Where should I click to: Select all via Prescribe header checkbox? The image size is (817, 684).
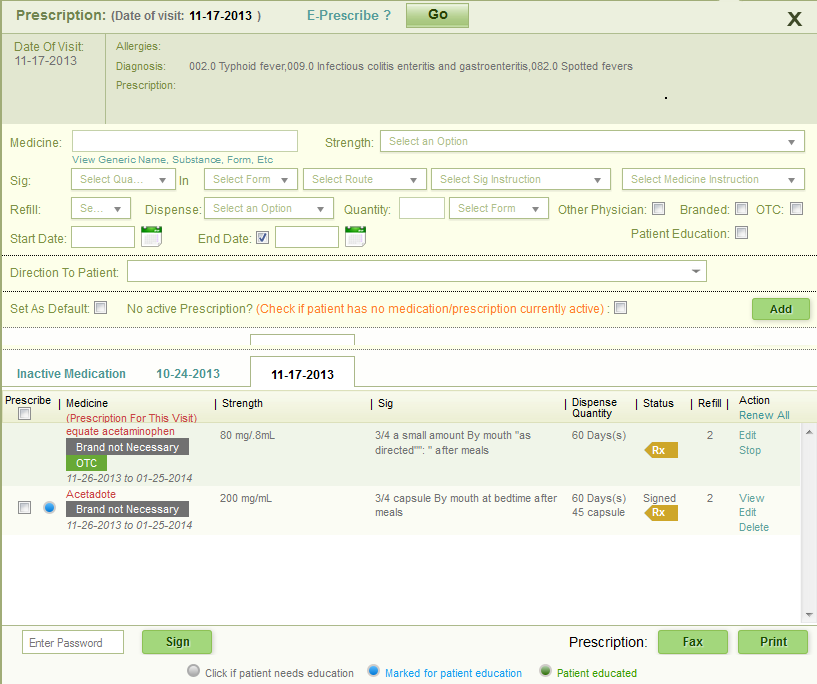(24, 414)
